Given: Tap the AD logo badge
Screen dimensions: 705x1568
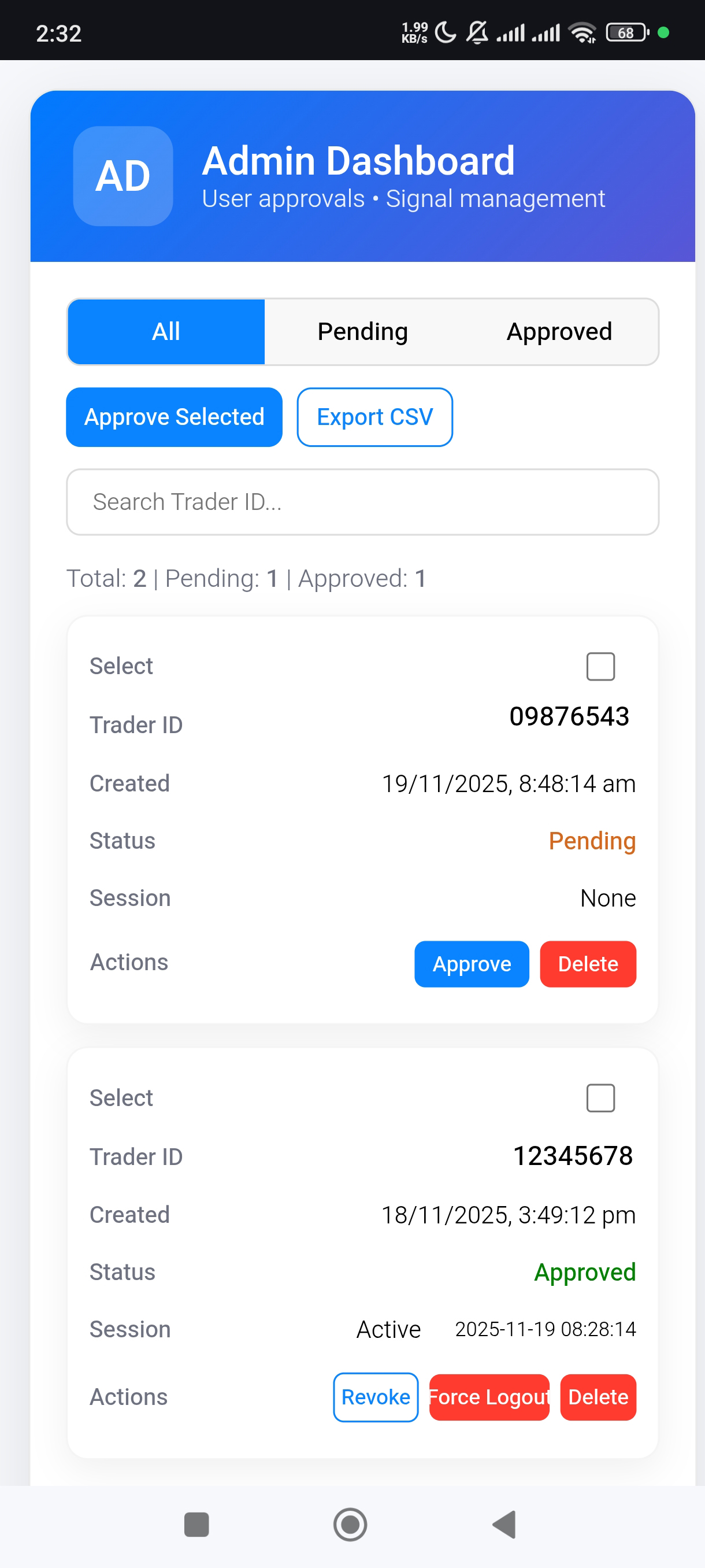Looking at the screenshot, I should tap(123, 176).
